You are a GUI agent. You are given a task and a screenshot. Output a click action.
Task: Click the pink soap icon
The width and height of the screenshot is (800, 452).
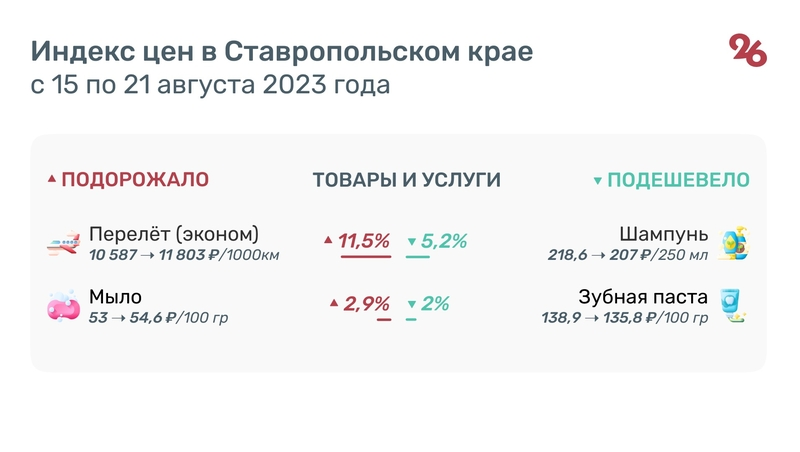(x=63, y=305)
